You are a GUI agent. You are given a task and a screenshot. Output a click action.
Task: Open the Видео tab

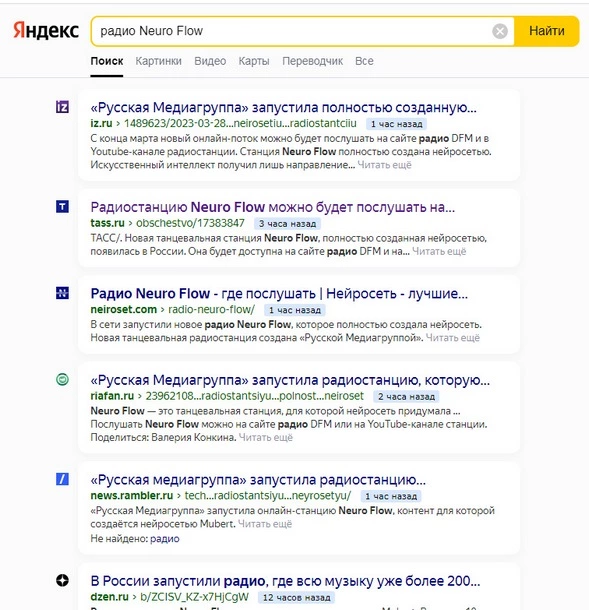(x=210, y=61)
